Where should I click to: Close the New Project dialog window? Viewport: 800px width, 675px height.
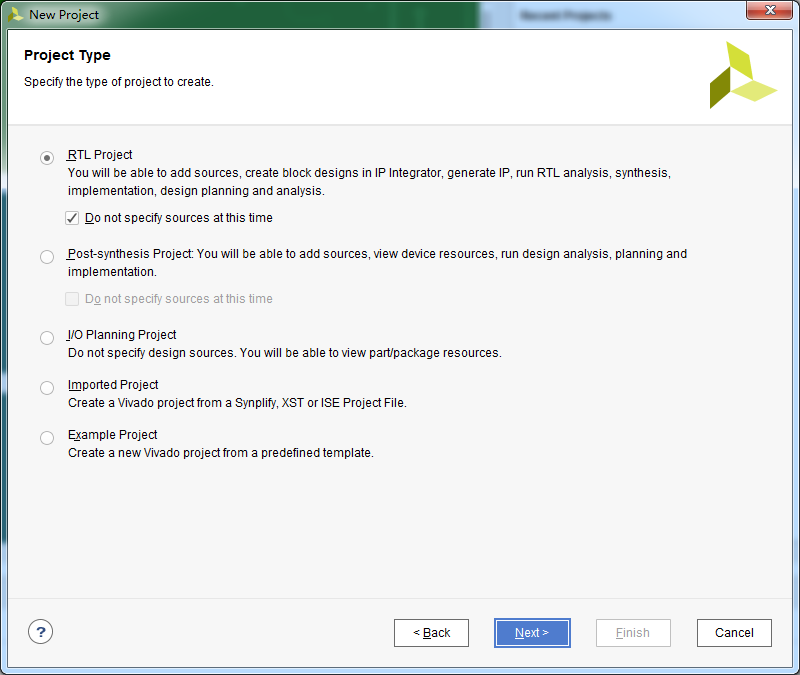(770, 10)
